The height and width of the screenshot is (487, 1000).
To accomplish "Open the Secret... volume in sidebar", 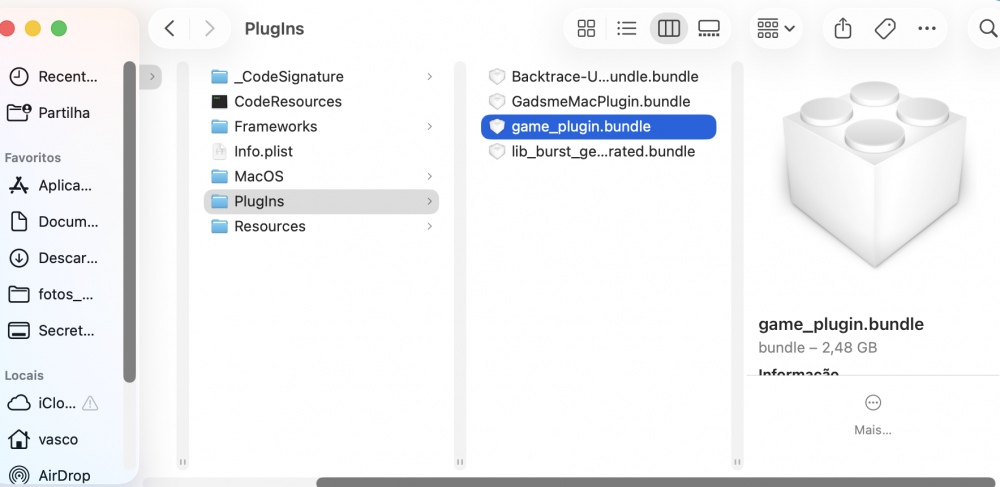I will (x=52, y=330).
